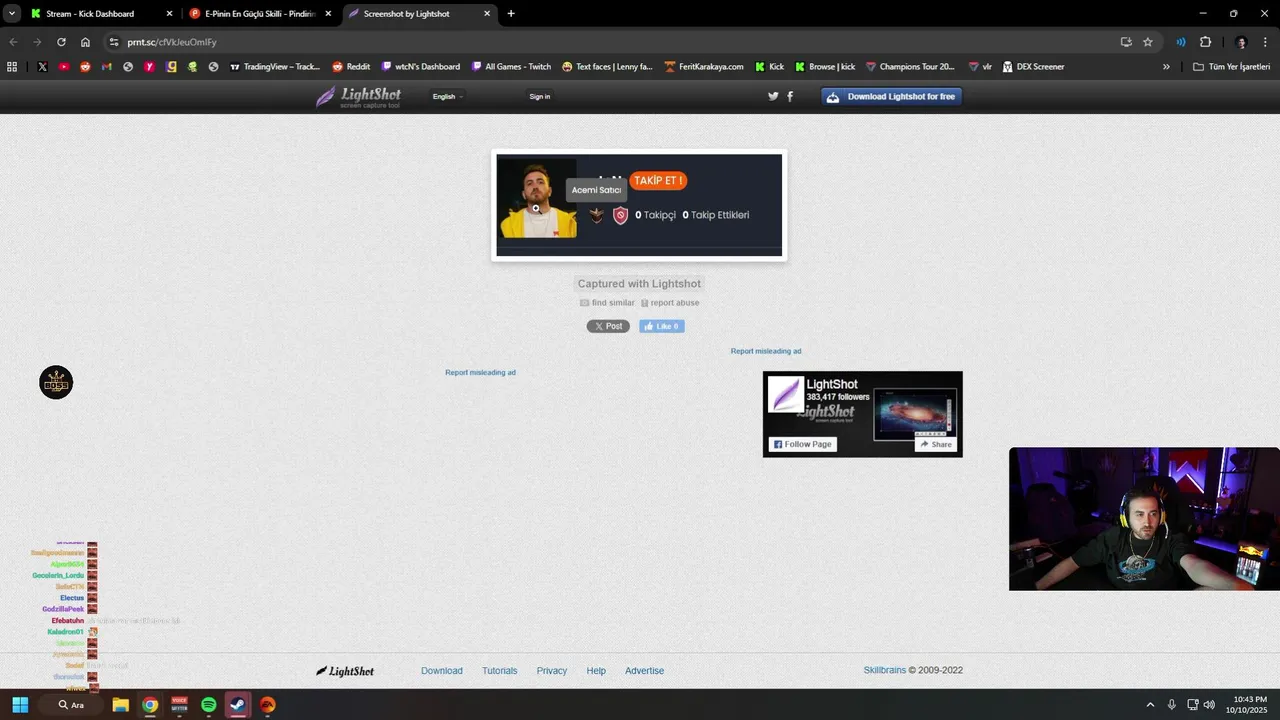Click the report abuse link
The image size is (1280, 720).
click(670, 303)
